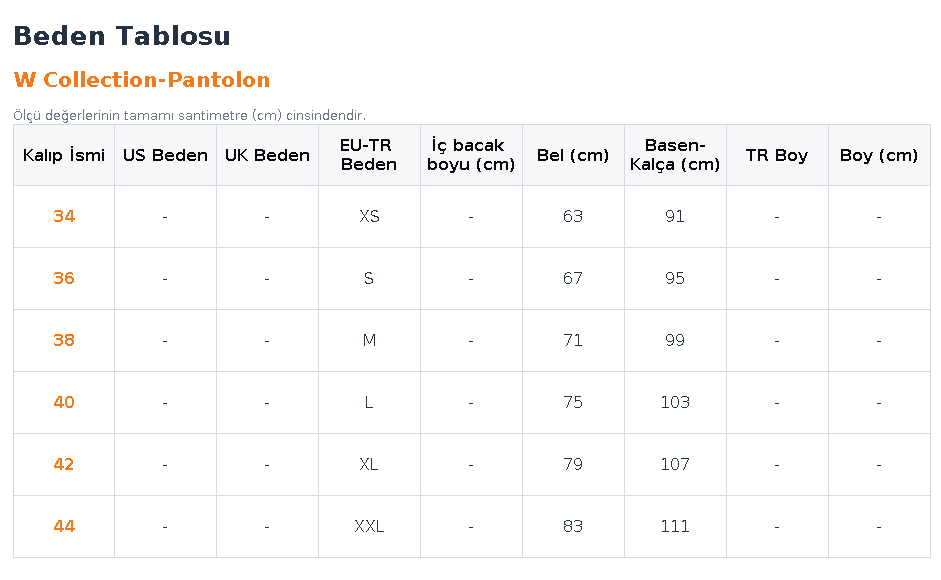This screenshot has height=580, width=941.
Task: Select the orange size 34 row label
Action: (64, 216)
